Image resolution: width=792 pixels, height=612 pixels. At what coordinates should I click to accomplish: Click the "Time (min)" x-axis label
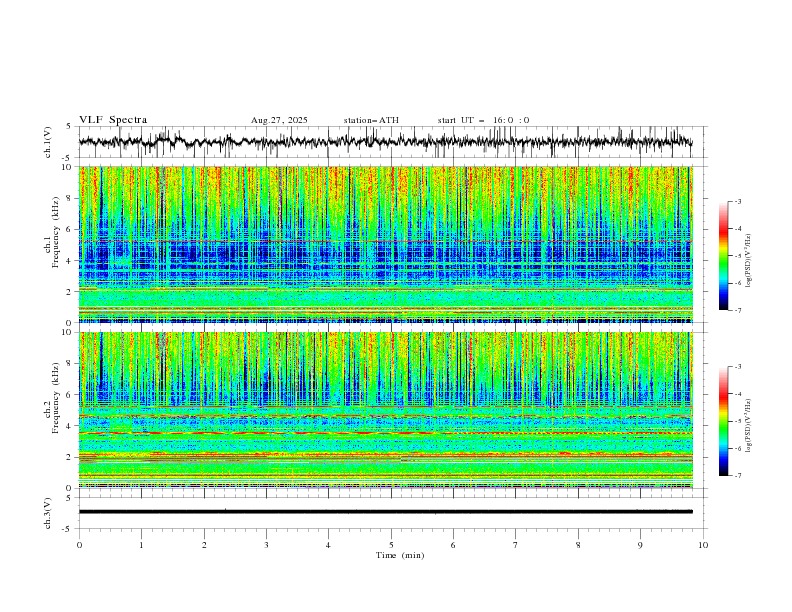tap(400, 555)
